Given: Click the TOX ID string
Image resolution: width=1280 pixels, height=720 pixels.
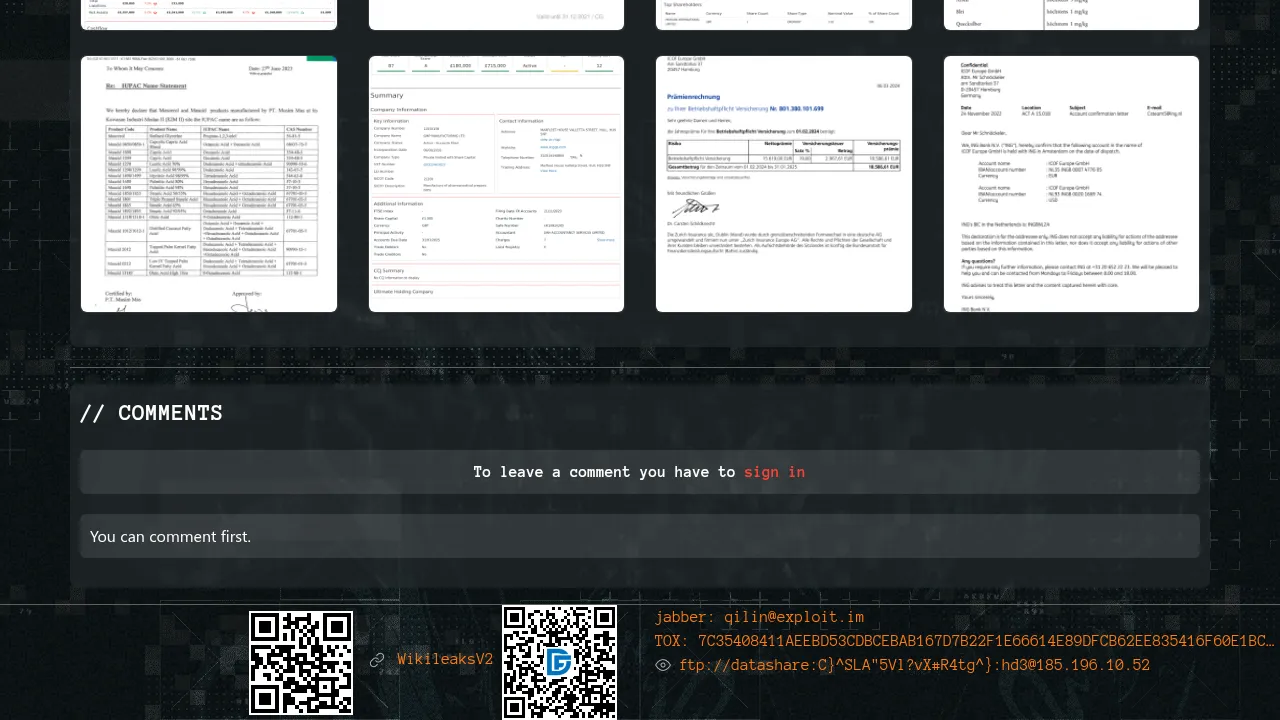Looking at the screenshot, I should click(x=965, y=641).
